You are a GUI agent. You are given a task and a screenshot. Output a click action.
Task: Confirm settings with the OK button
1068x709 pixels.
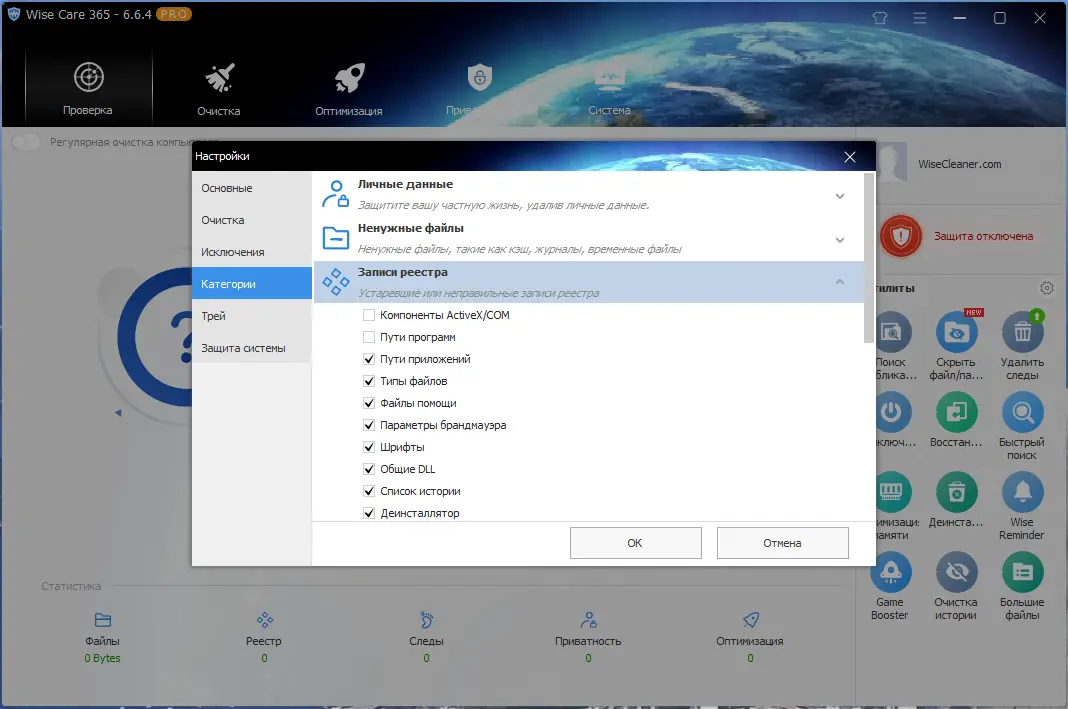coord(635,543)
